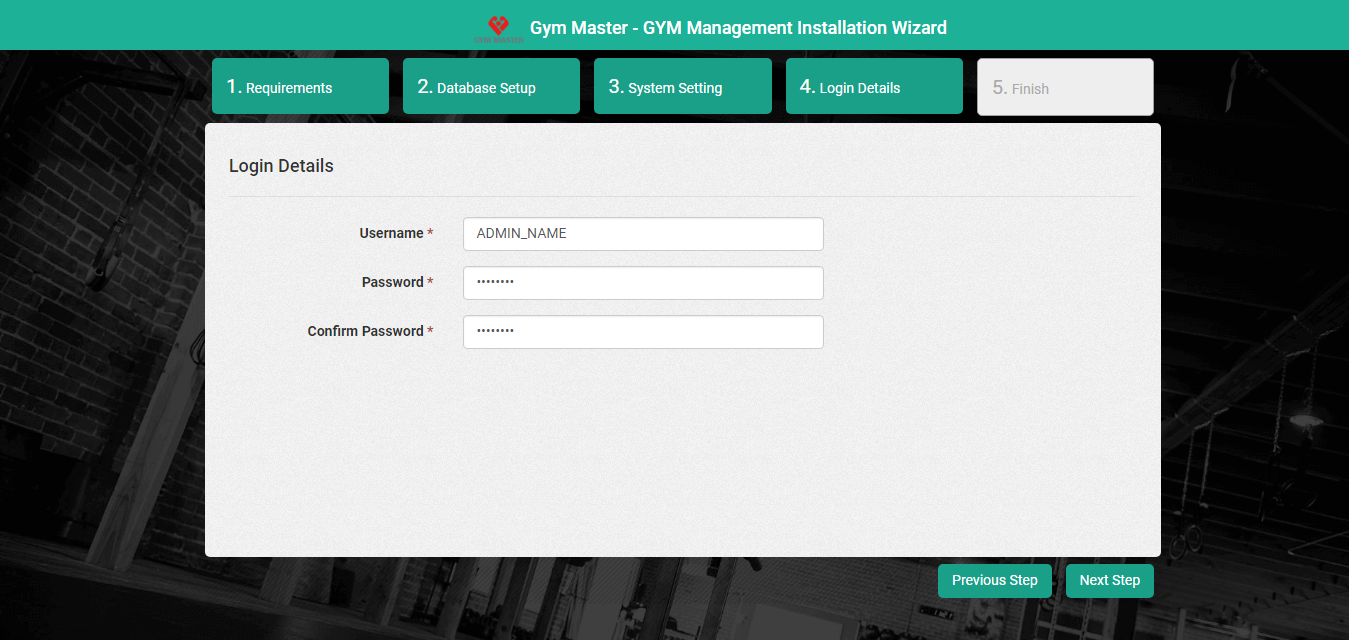The image size is (1349, 640).
Task: Click the red asterisk beside Username
Action: (430, 233)
